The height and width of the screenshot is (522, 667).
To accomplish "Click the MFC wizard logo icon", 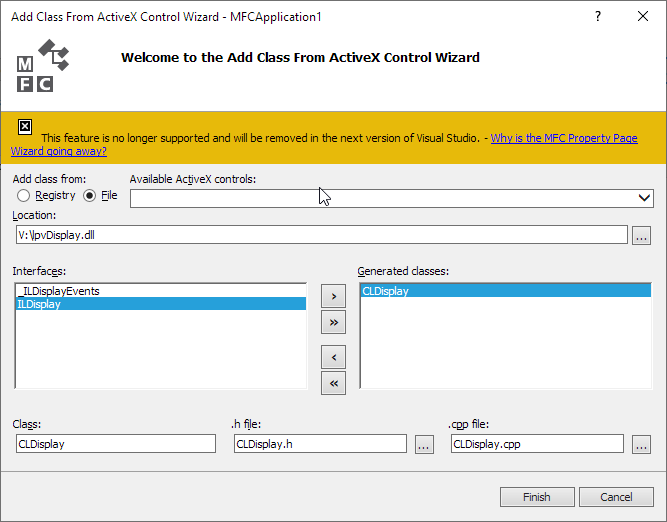I will coord(43,66).
